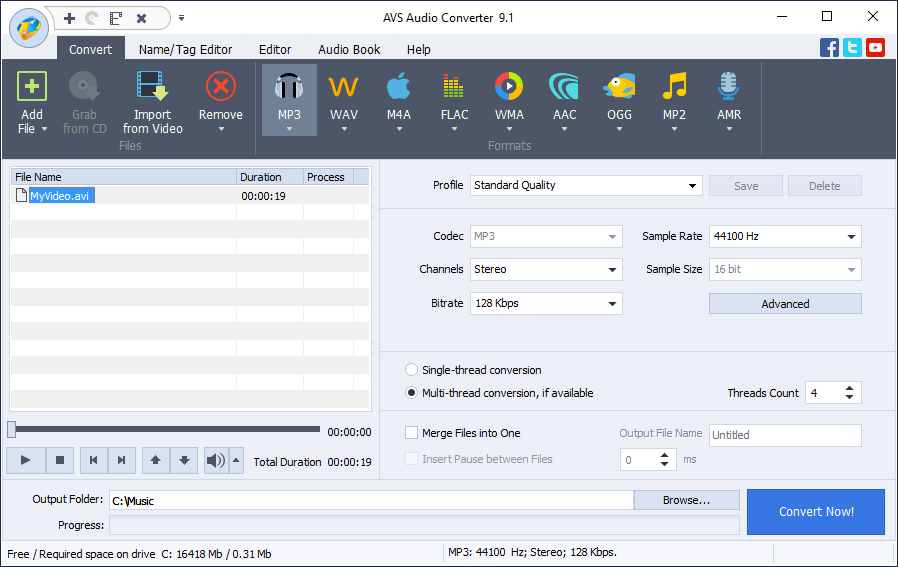Pick the AMR microphone format
Viewport: 898px width, 567px height.
(x=729, y=88)
